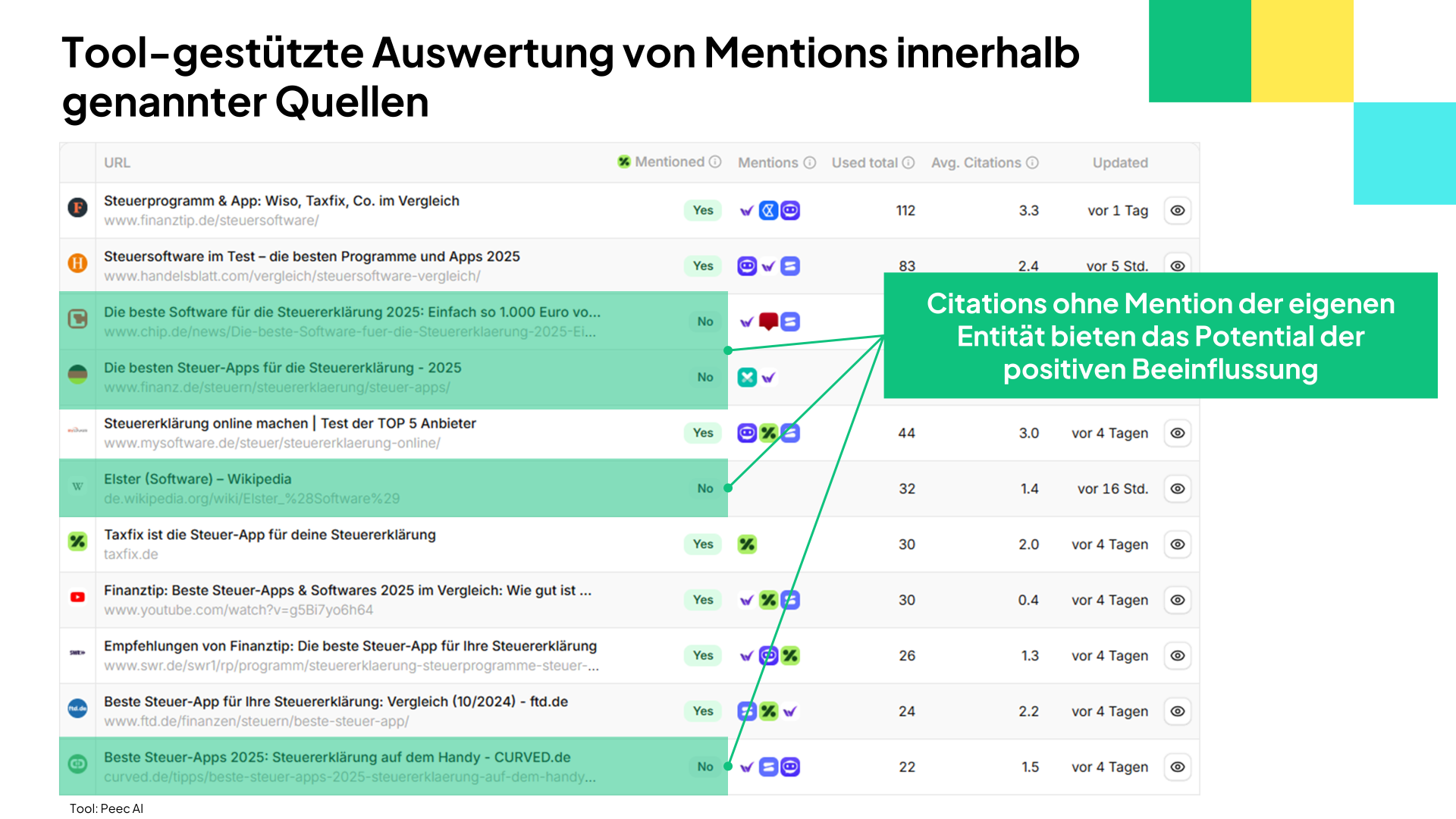Click the Handelsblatt orange H favicon

[77, 263]
